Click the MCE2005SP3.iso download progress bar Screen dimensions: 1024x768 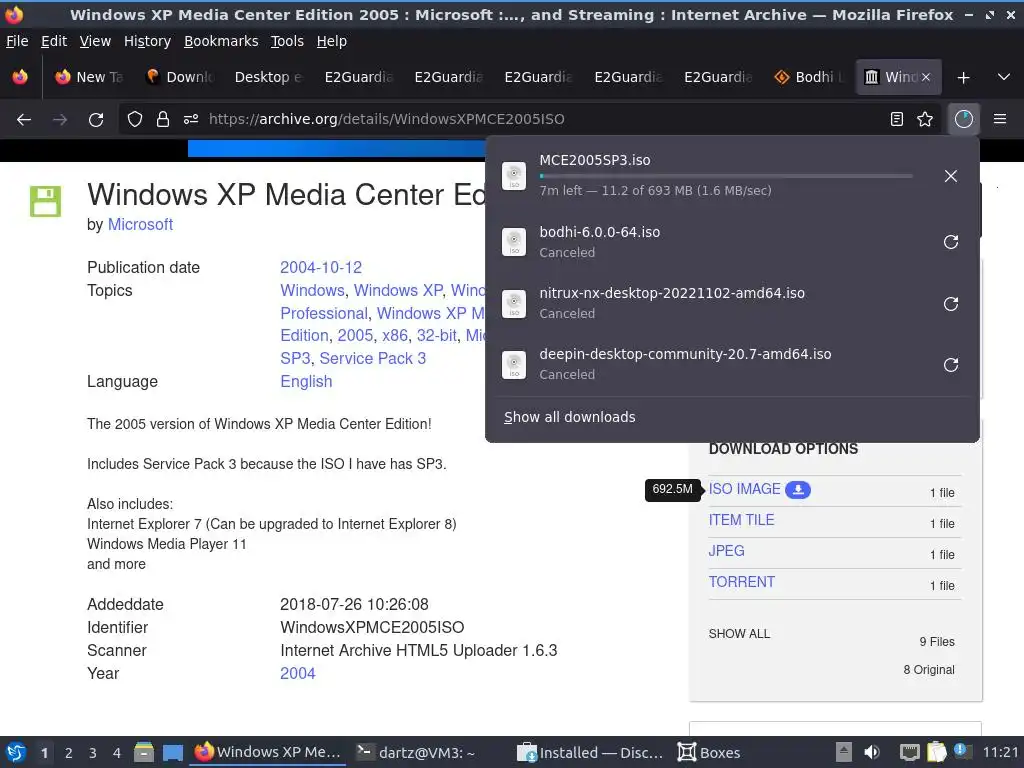pos(726,176)
